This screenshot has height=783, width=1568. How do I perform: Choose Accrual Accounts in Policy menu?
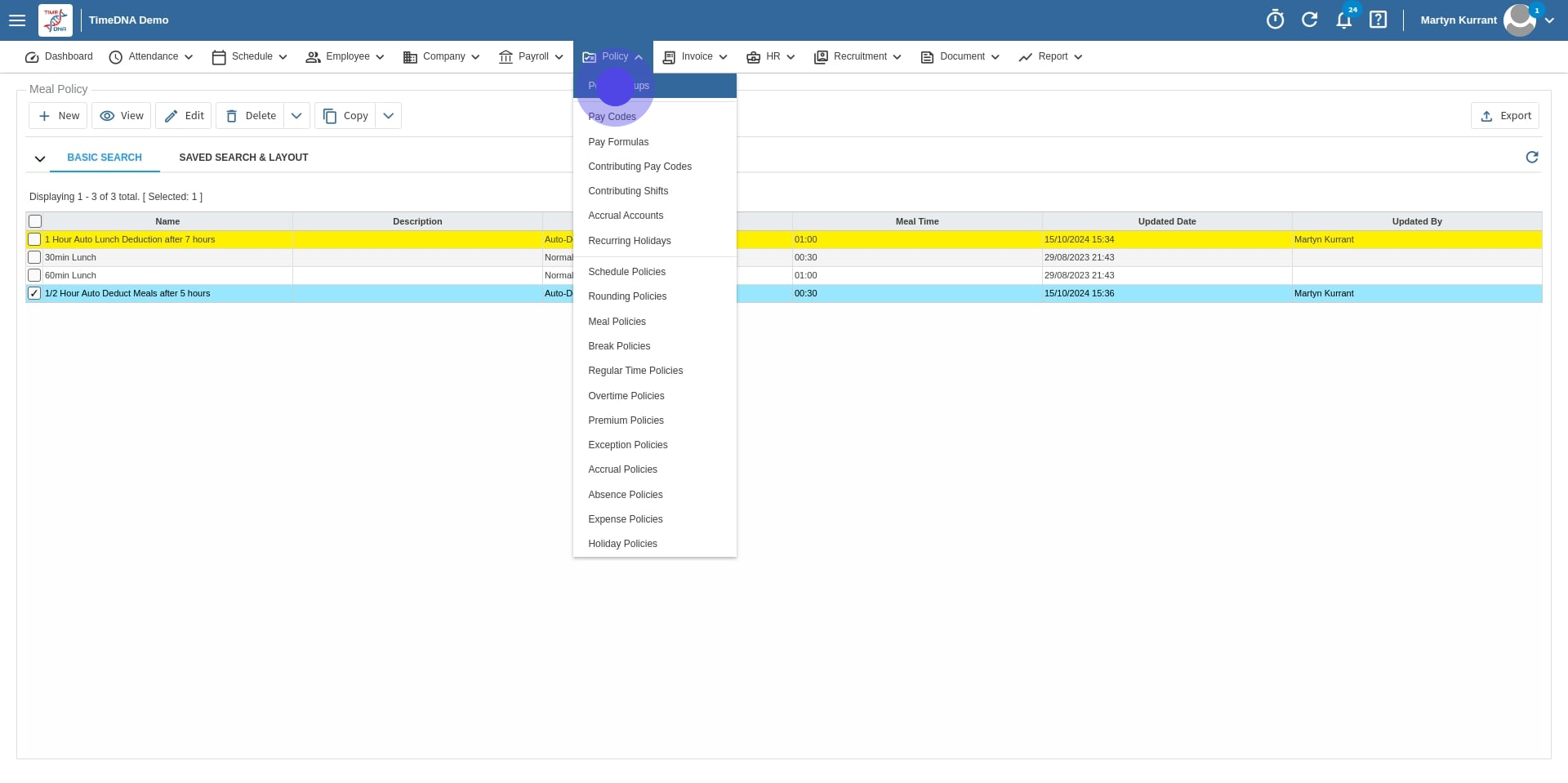(x=626, y=216)
